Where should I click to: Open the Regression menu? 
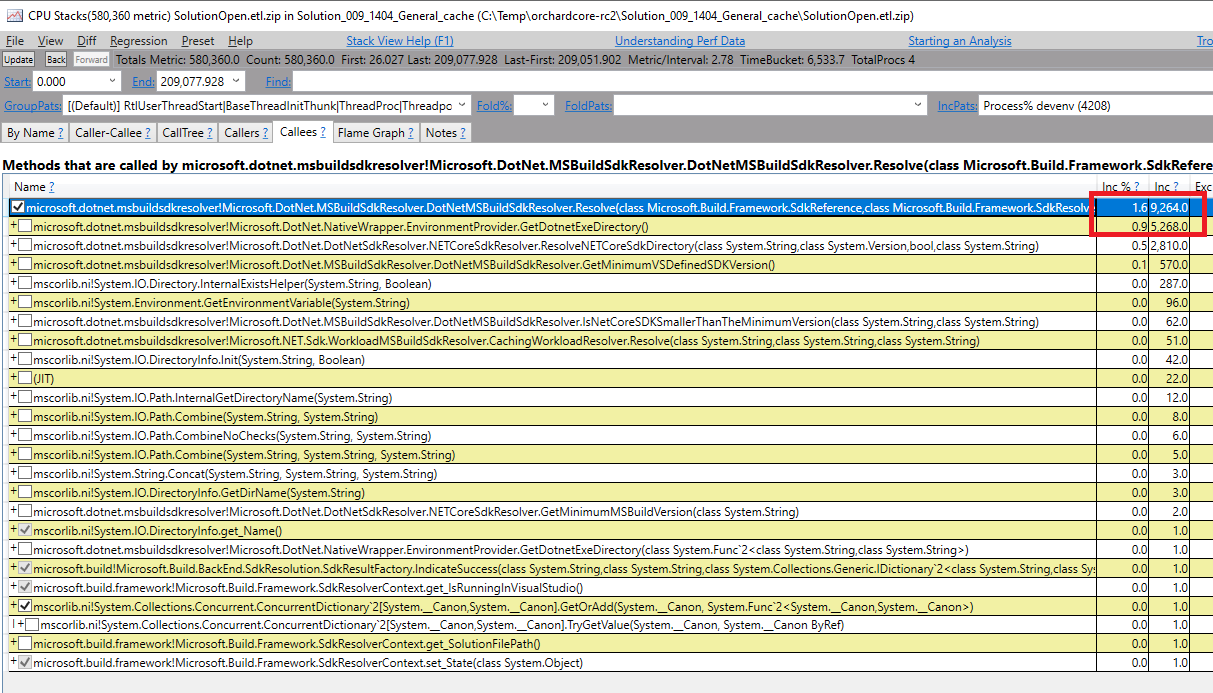point(139,41)
